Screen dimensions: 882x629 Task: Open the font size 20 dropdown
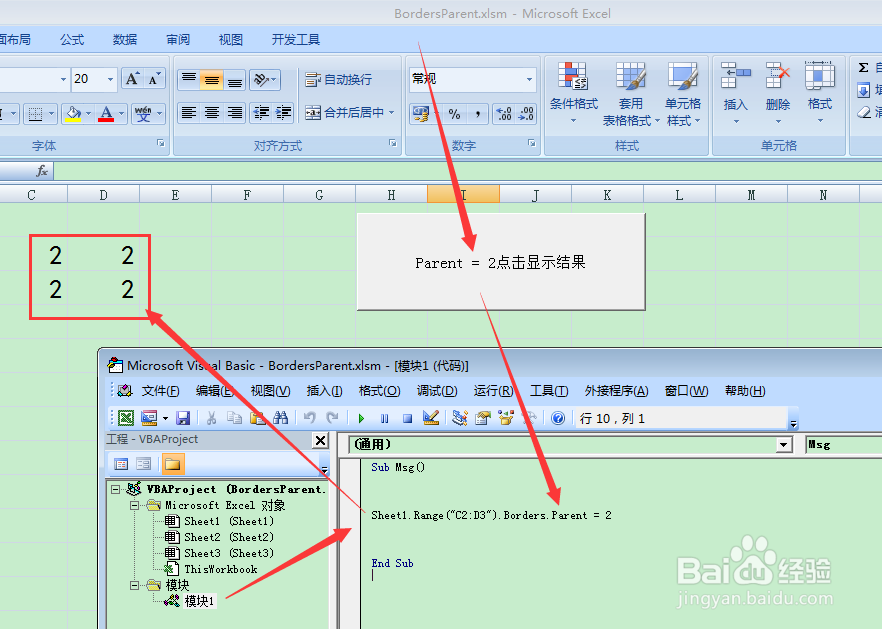click(110, 79)
